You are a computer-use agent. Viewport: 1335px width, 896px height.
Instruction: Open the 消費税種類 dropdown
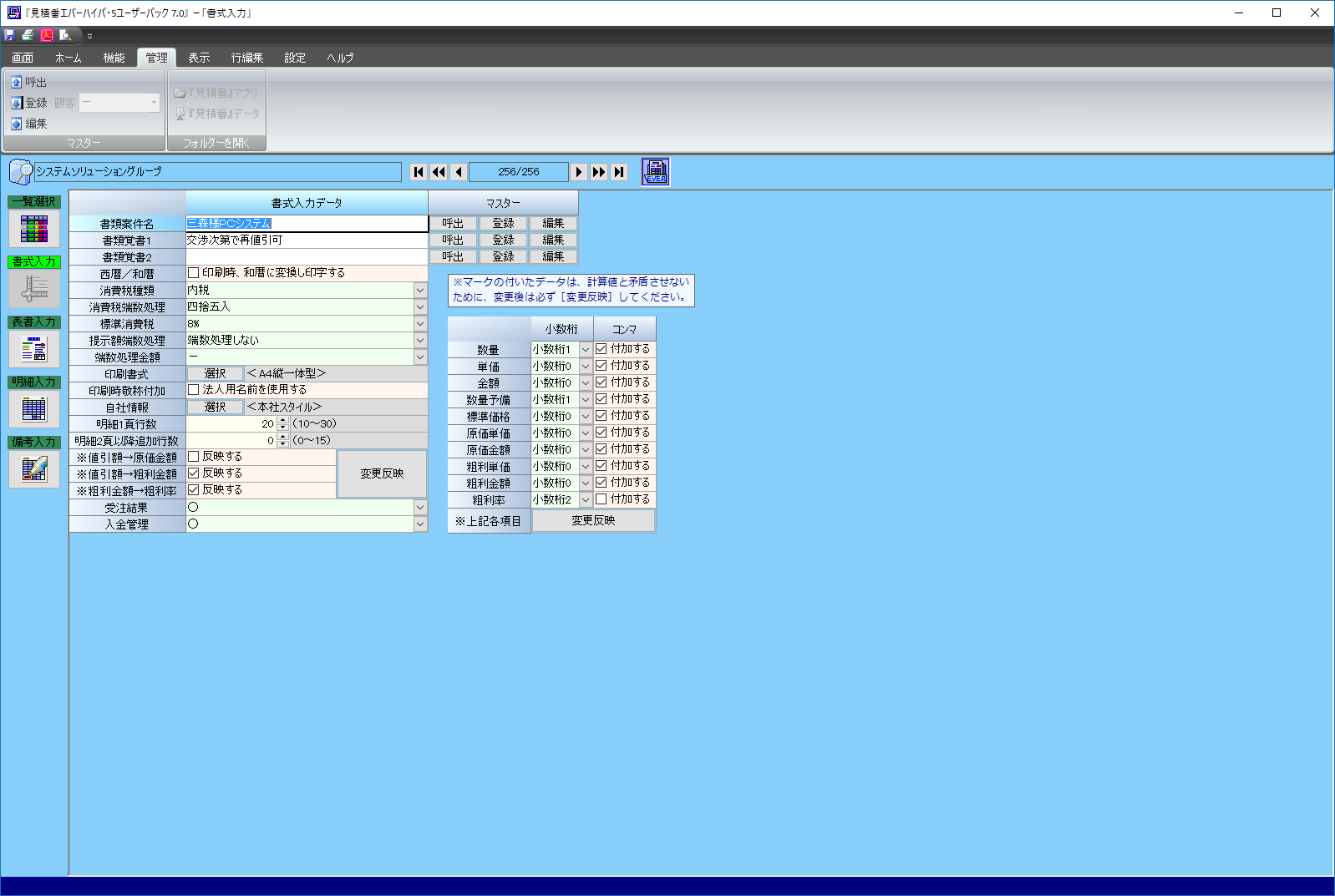[x=420, y=291]
